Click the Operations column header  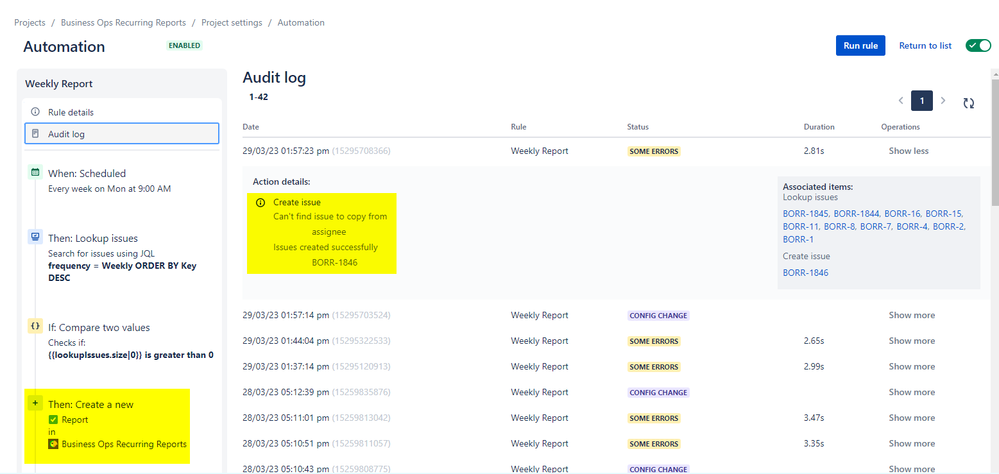click(x=900, y=127)
